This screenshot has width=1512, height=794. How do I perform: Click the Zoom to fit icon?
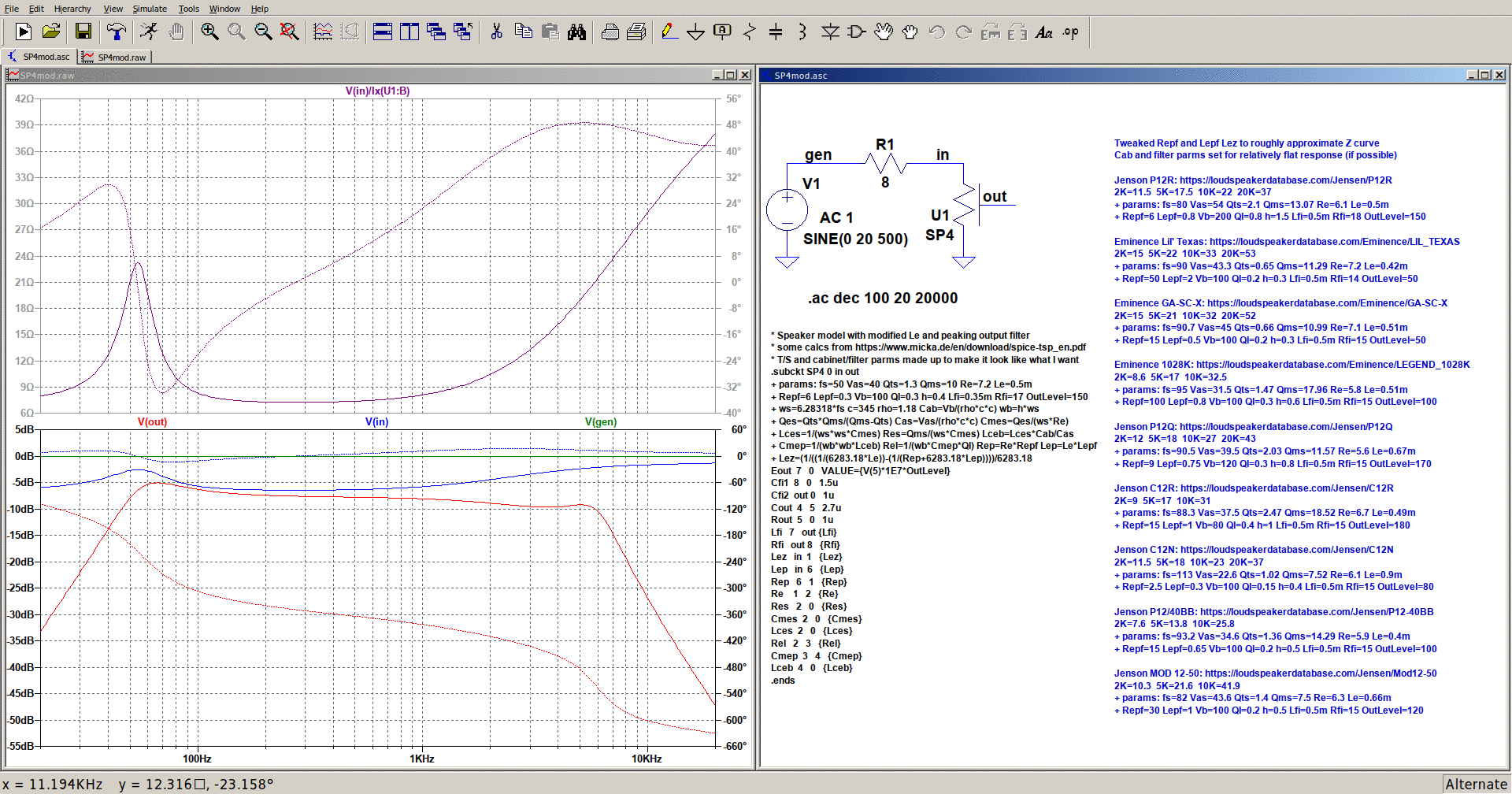(x=290, y=32)
